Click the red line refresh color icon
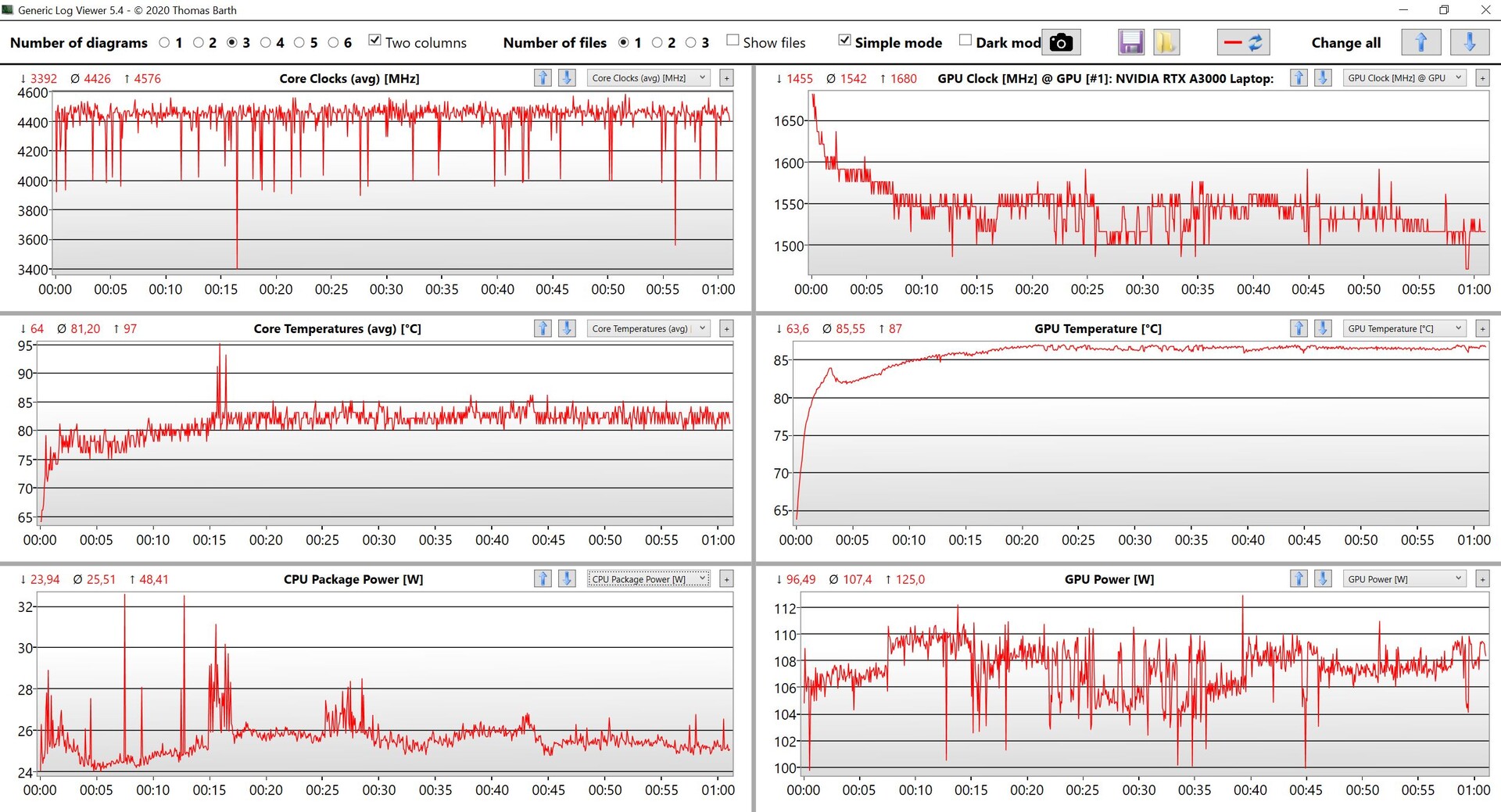The image size is (1501, 812). coord(1243,42)
